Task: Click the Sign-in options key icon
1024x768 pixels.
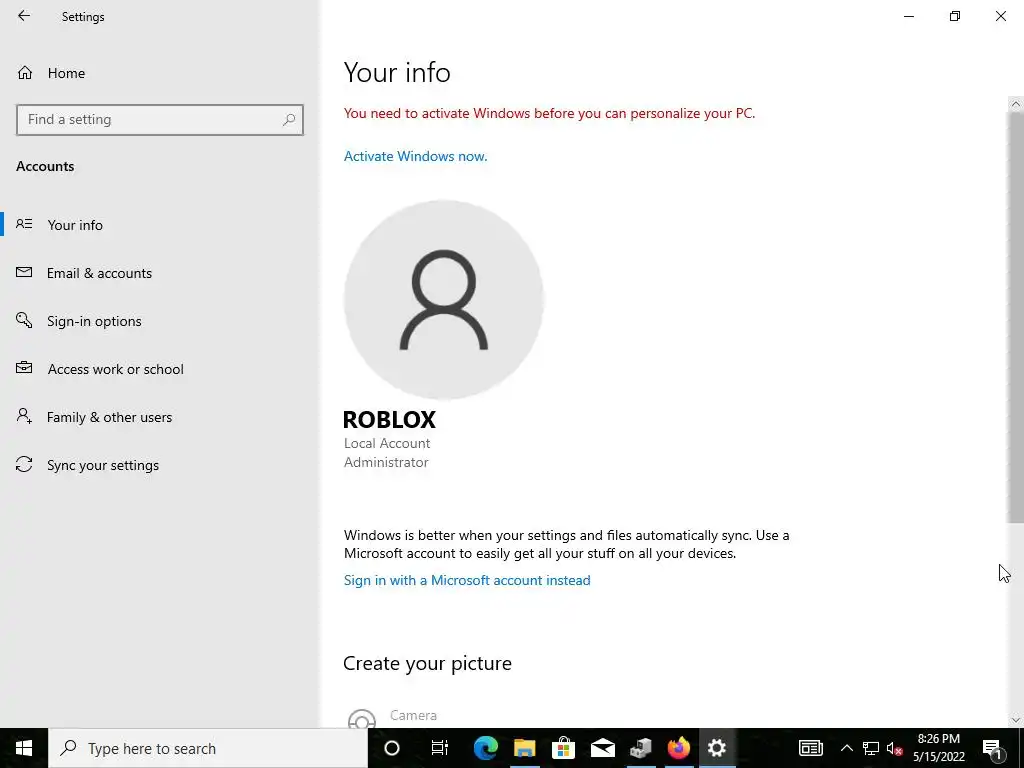Action: coord(24,320)
